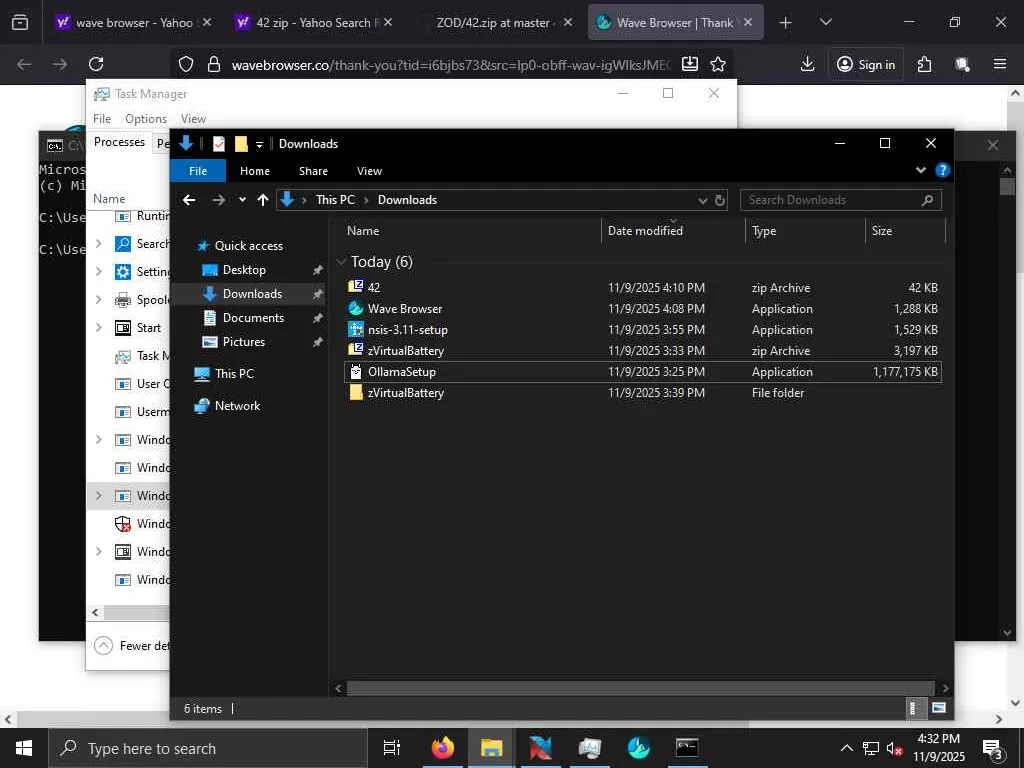
Task: Click Sign in button in Firefox toolbar
Action: click(x=866, y=64)
